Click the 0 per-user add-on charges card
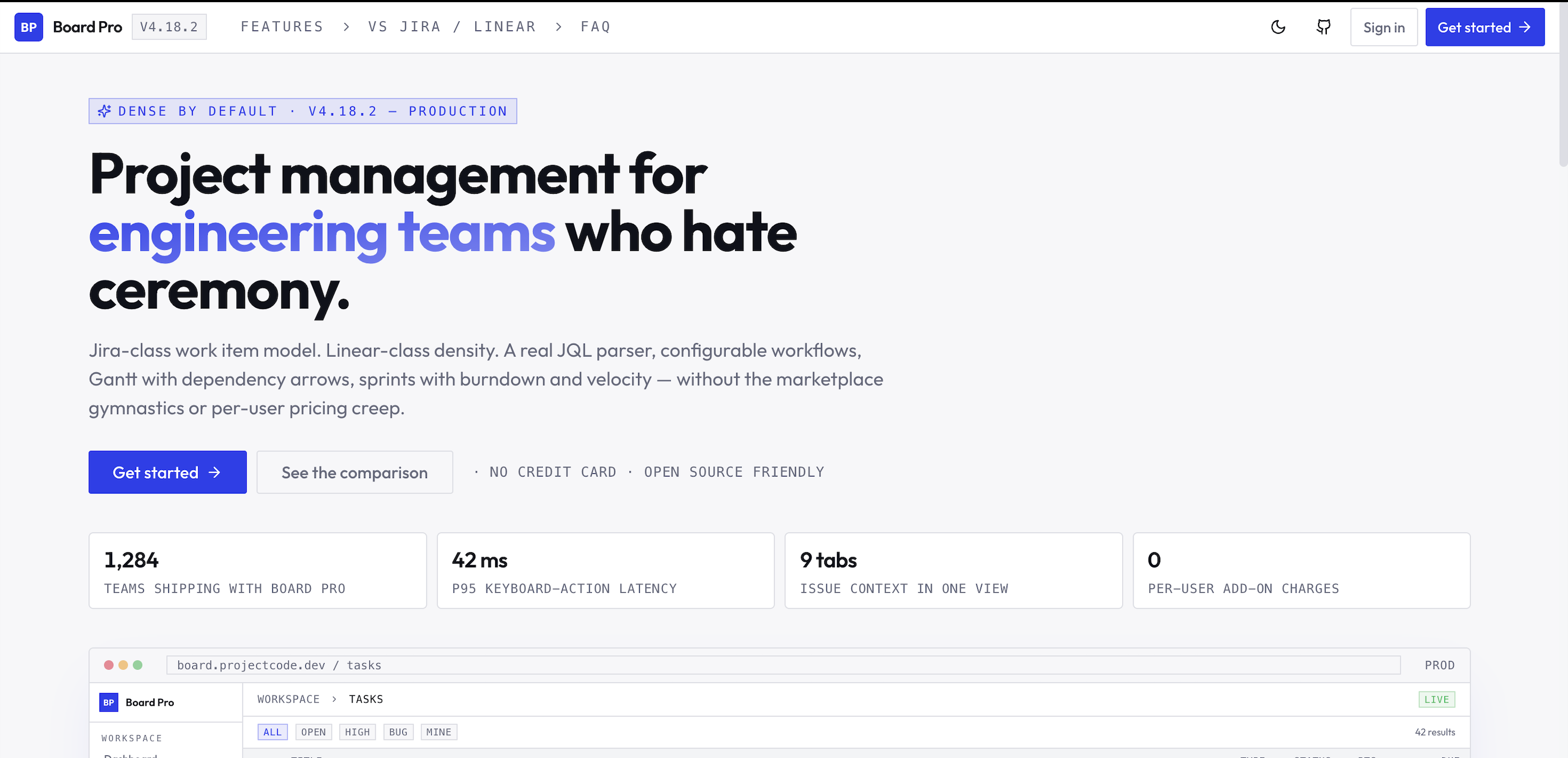Screen dimensions: 1568x758 point(1301,571)
